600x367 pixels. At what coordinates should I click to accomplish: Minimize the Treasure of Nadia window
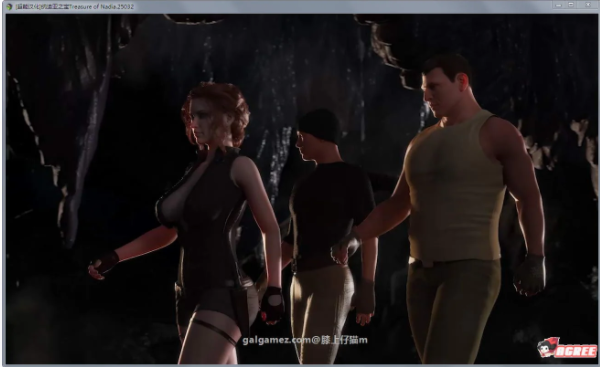click(x=559, y=5)
